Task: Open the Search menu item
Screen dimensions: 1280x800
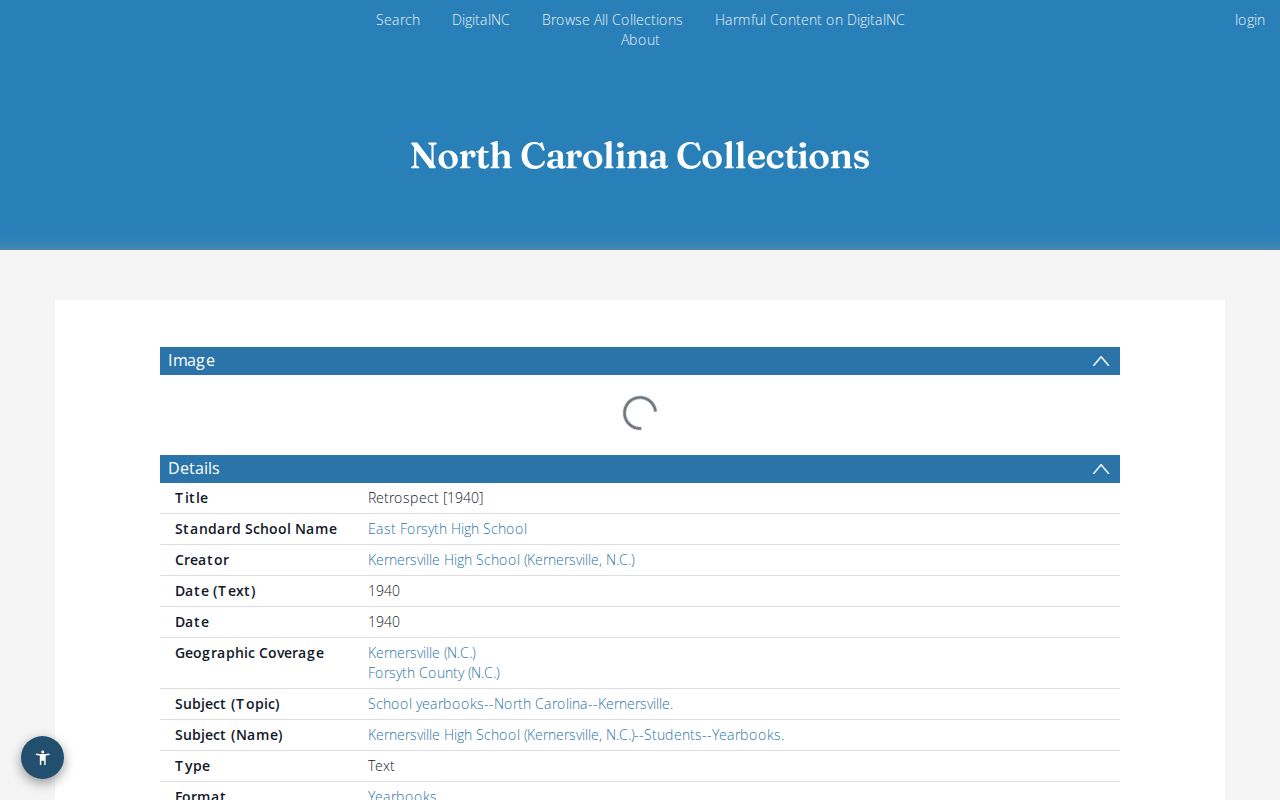Action: point(398,20)
